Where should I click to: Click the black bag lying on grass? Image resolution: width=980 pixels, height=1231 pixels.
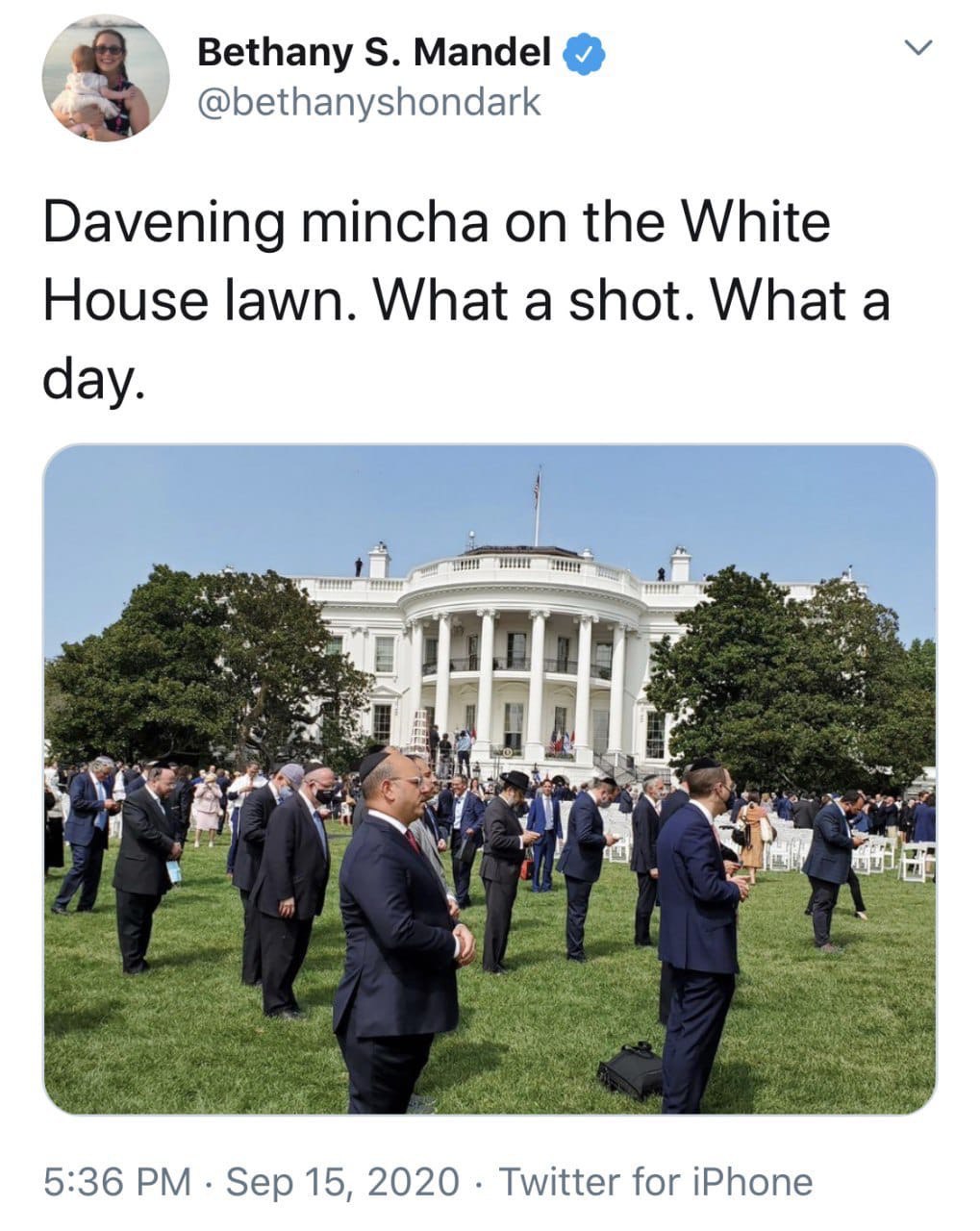tap(631, 1069)
